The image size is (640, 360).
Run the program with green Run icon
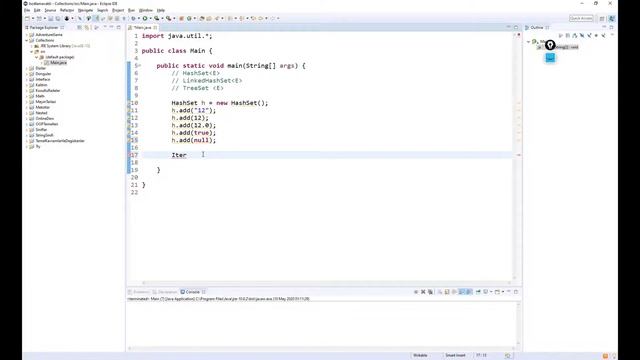[x=145, y=18]
